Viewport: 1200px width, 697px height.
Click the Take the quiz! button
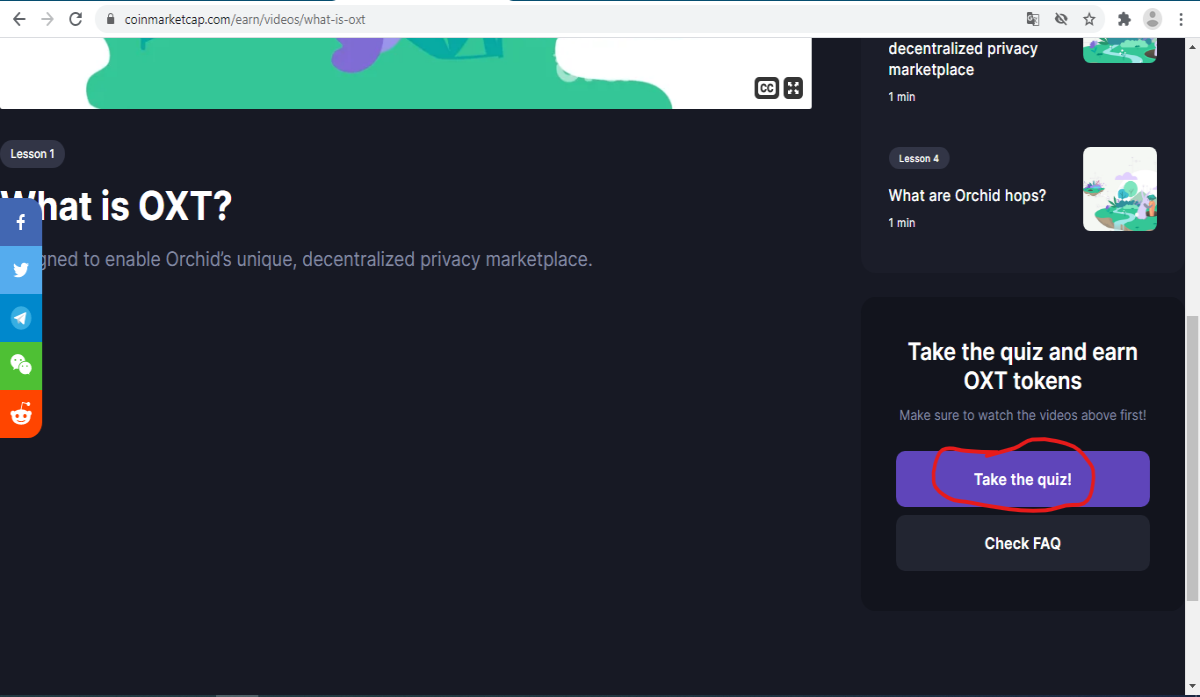pos(1022,479)
